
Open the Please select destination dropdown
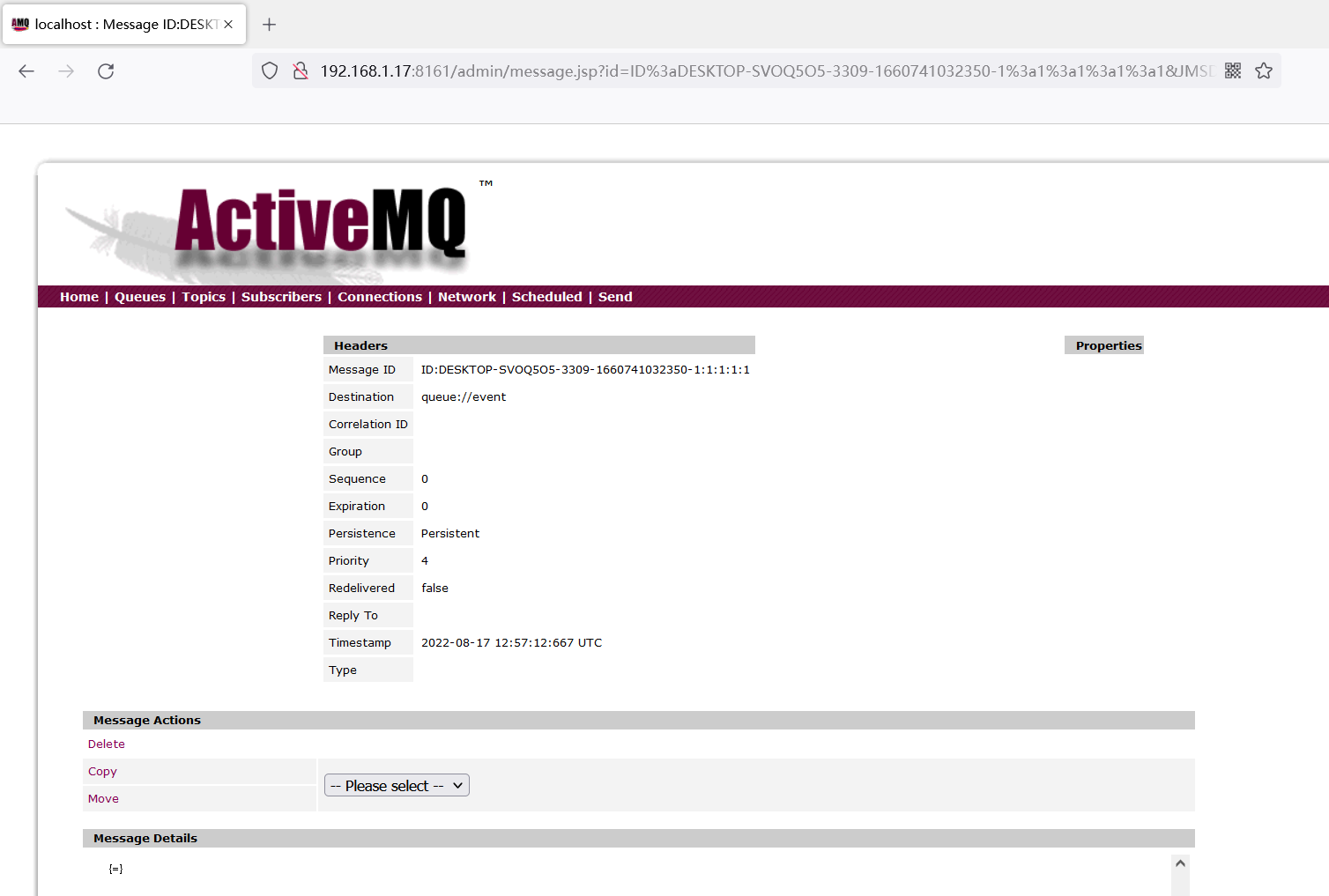(x=397, y=785)
